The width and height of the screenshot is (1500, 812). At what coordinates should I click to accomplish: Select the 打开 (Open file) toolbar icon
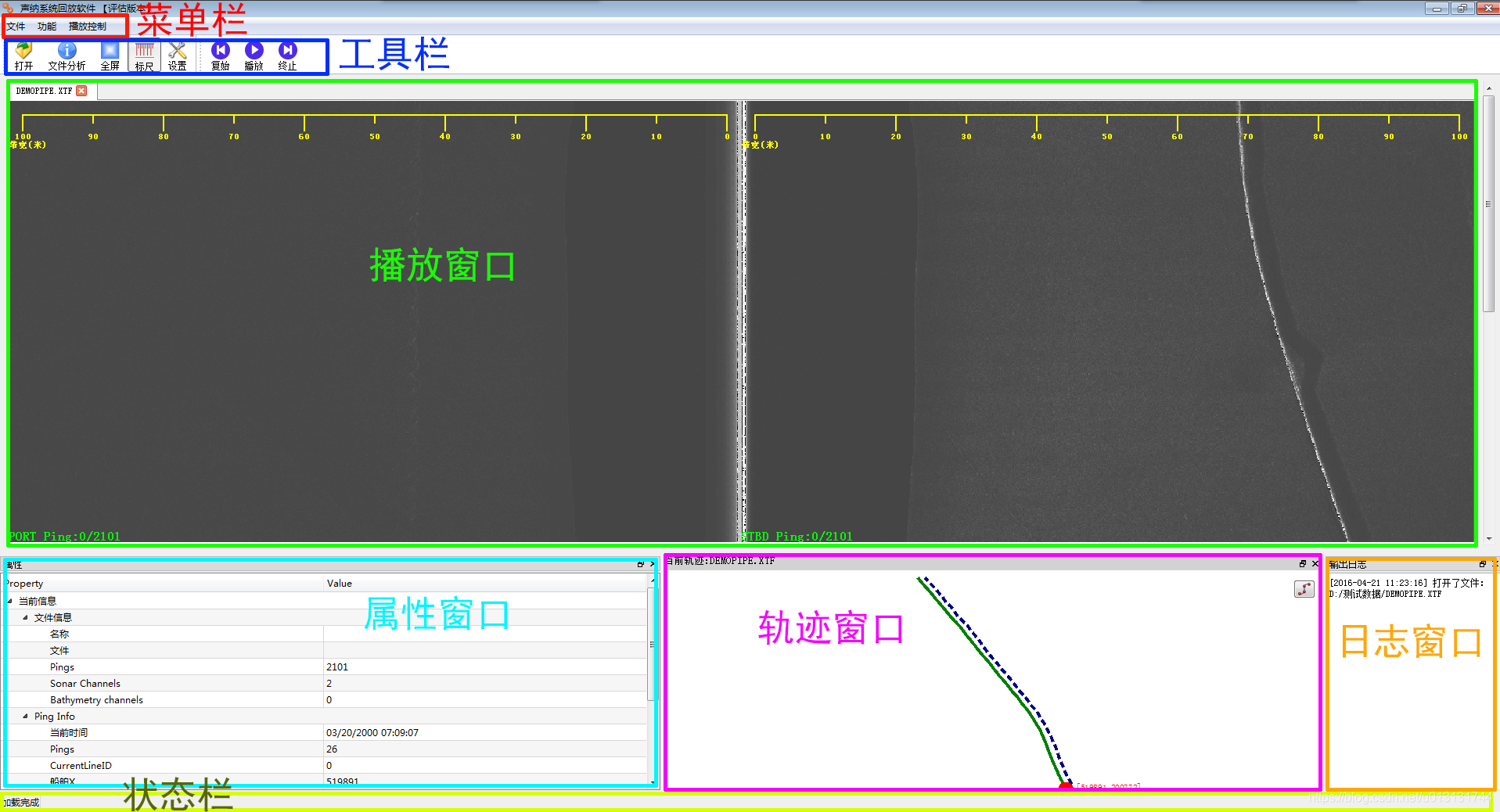[x=23, y=56]
